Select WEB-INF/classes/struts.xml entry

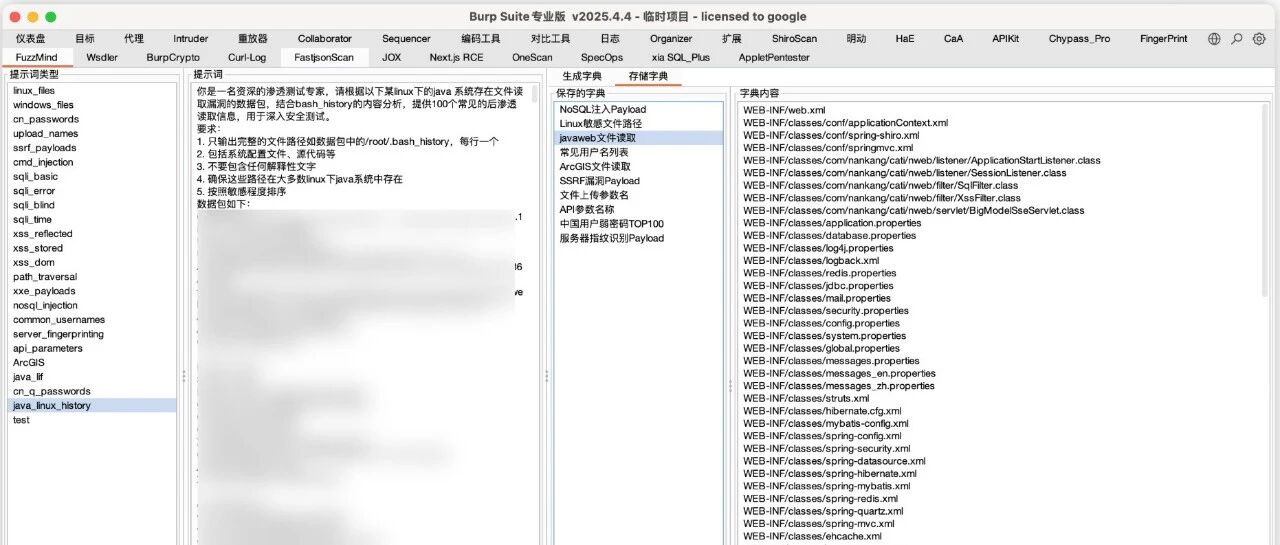pos(806,398)
